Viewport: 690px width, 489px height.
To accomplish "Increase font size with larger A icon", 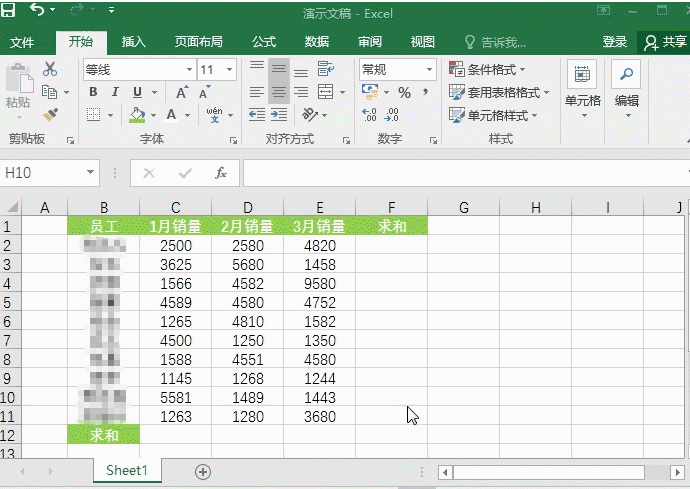I will pos(182,92).
